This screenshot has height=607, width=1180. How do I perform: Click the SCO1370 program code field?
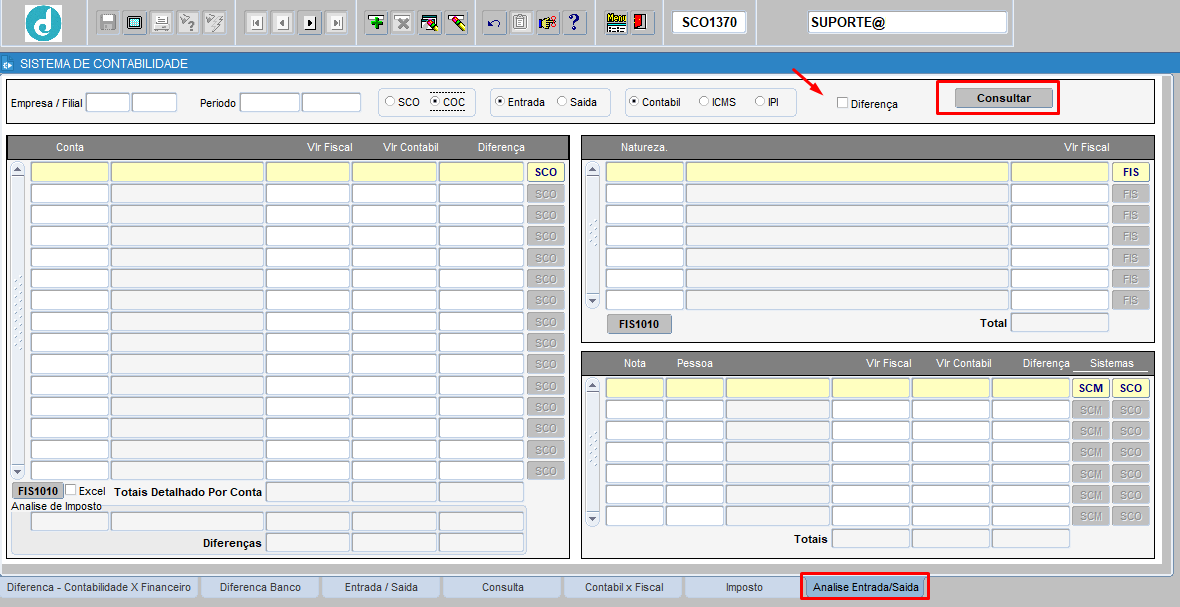pyautogui.click(x=709, y=23)
